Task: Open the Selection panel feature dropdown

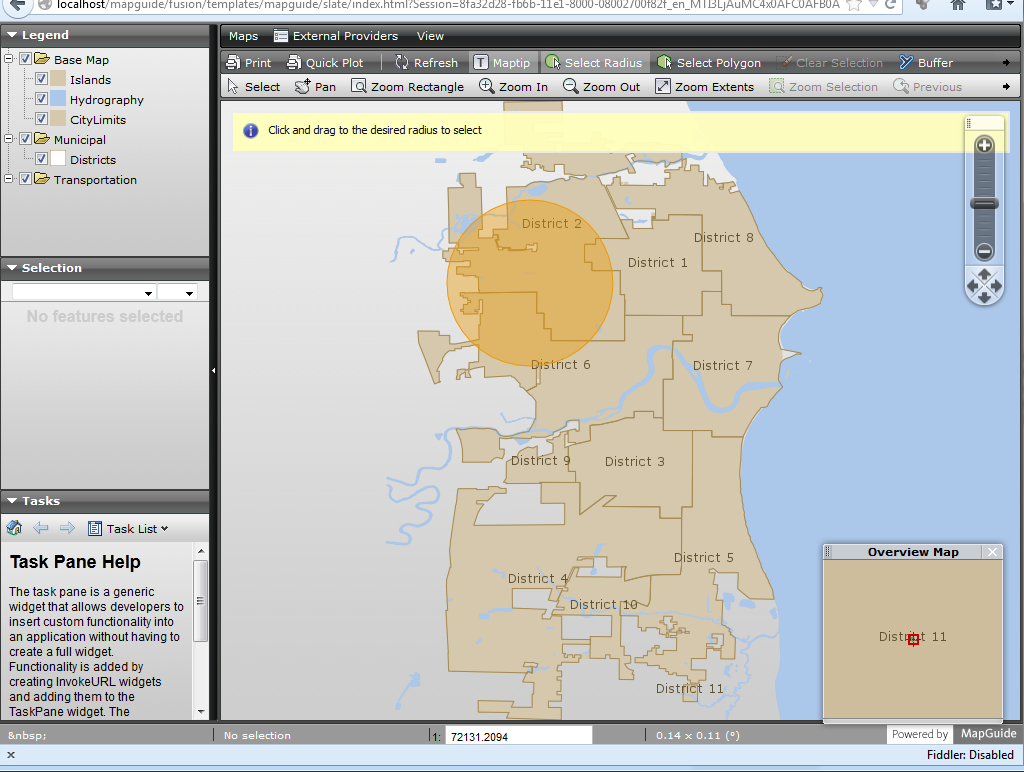Action: coord(148,293)
